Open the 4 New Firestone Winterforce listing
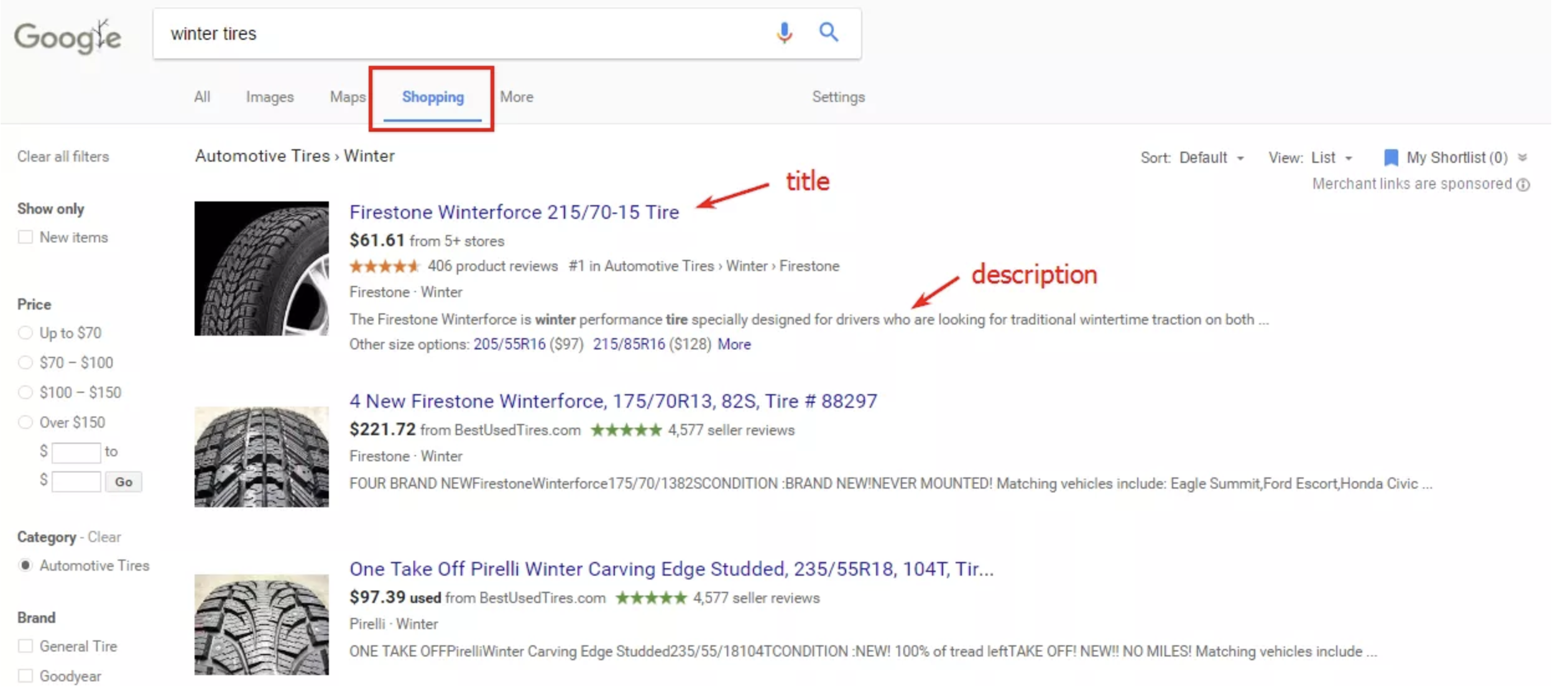The width and height of the screenshot is (1568, 695). coord(613,402)
